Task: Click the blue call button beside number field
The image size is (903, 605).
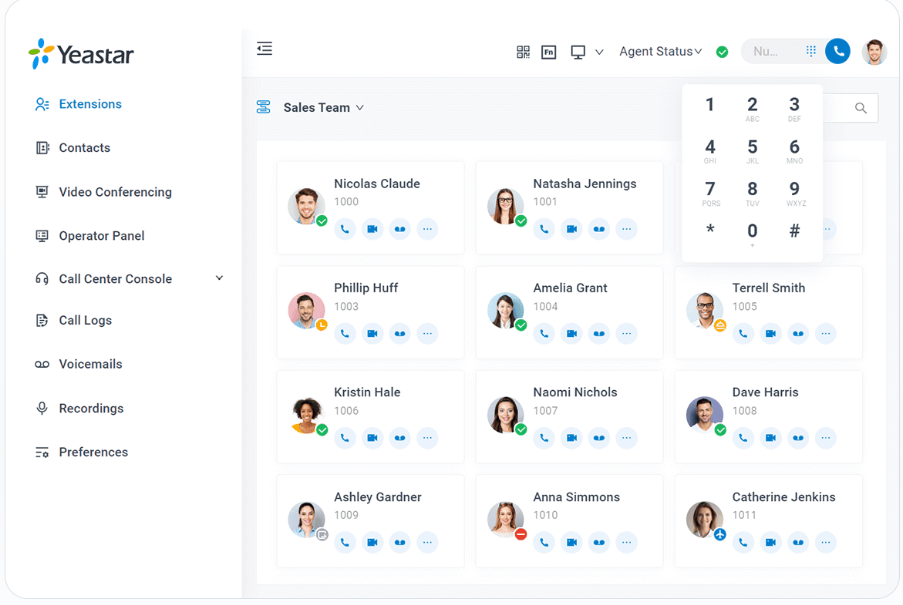Action: 837,51
